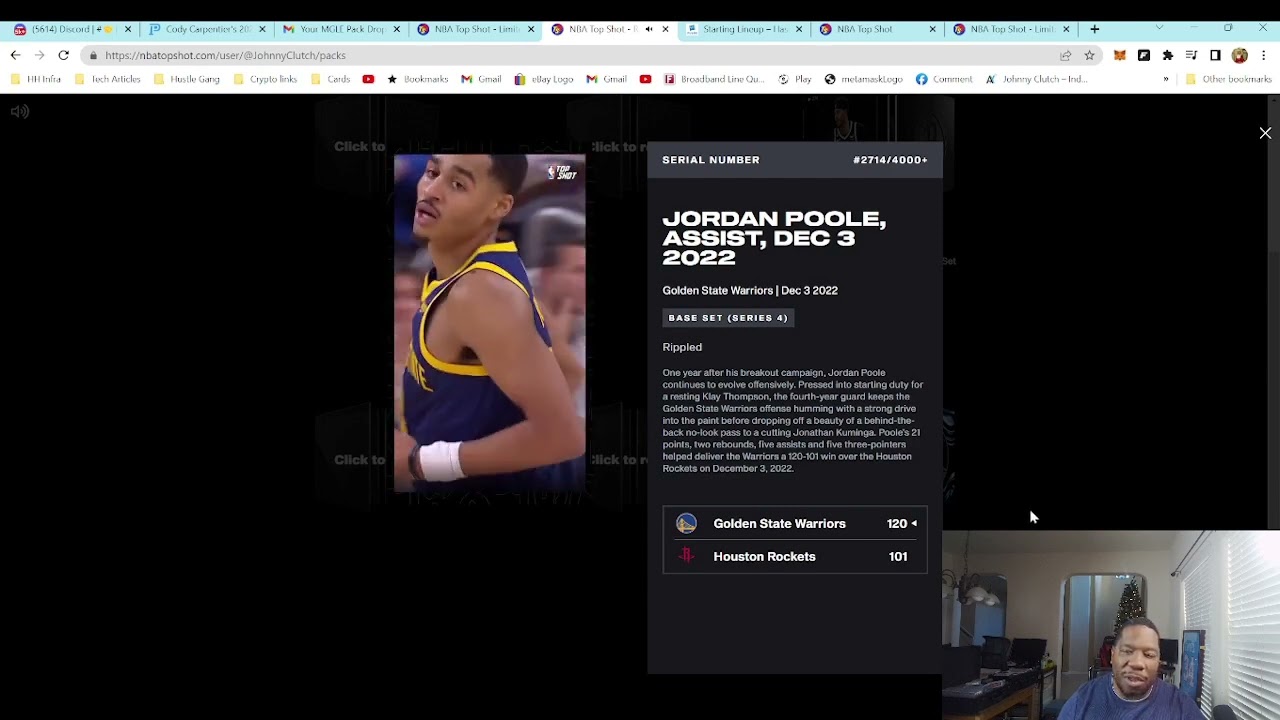Switch to the Cody Carpentier's tab

[x=205, y=29]
